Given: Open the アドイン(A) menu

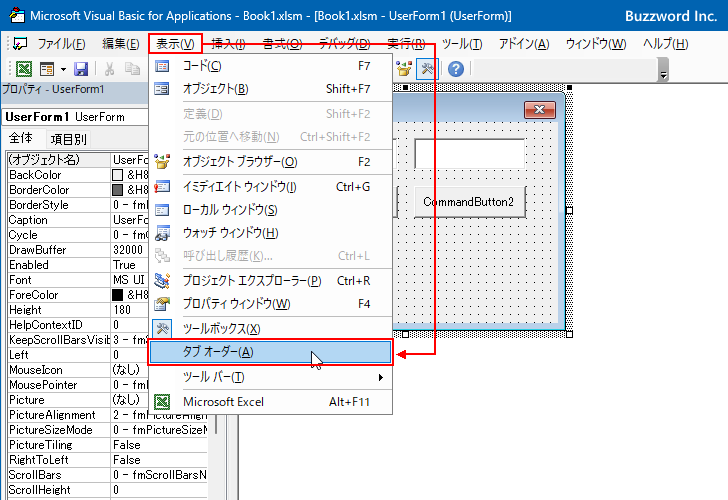Looking at the screenshot, I should pyautogui.click(x=524, y=44).
